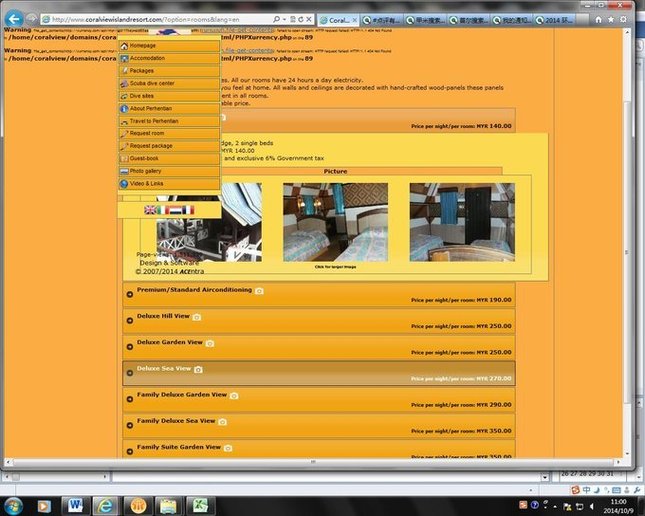
Task: Click camera icon next to Family Deluxe Sea View
Action: pos(223,422)
